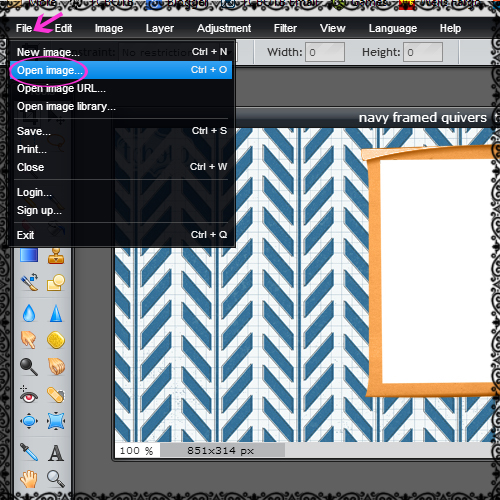Select the Hand pan tool
Viewport: 500px width, 500px height.
click(29, 479)
